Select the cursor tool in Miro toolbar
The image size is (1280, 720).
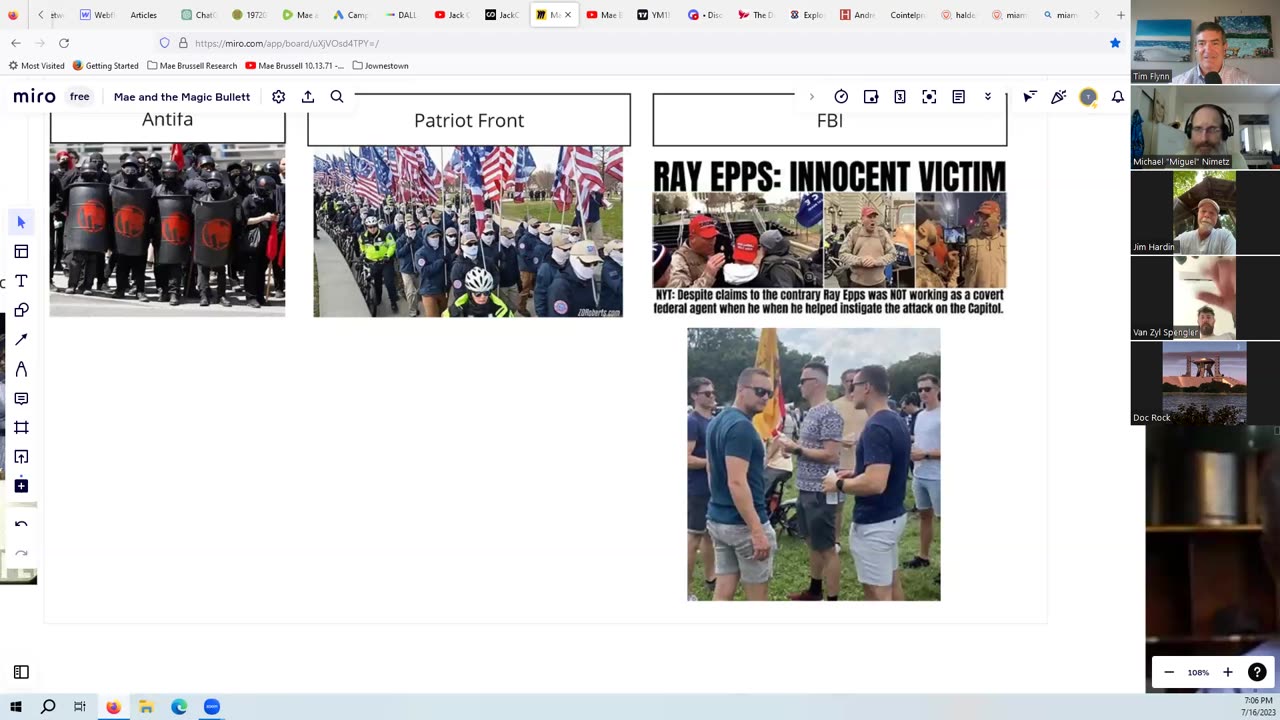tap(21, 222)
